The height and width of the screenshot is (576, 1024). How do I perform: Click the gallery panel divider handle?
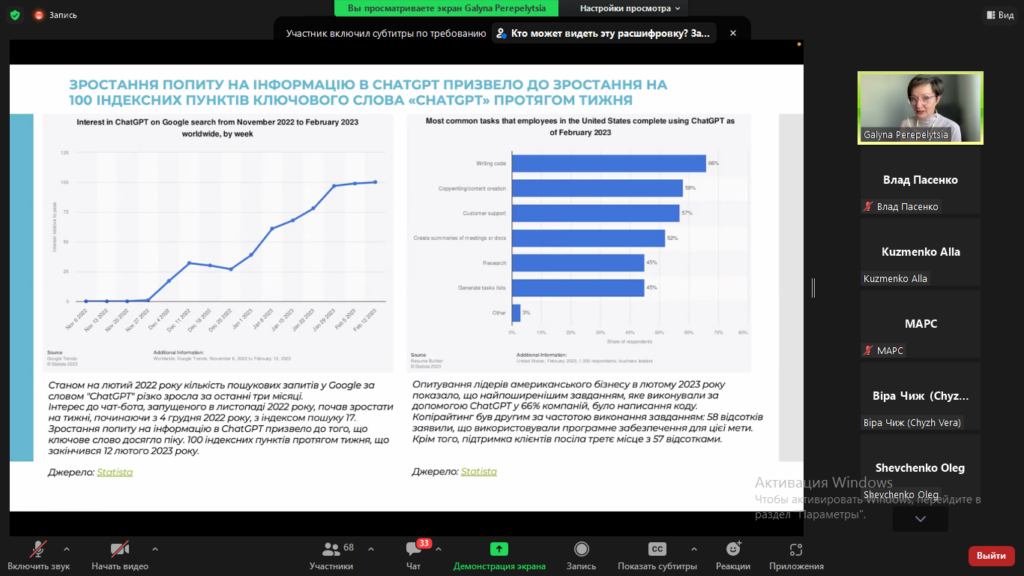pyautogui.click(x=813, y=287)
